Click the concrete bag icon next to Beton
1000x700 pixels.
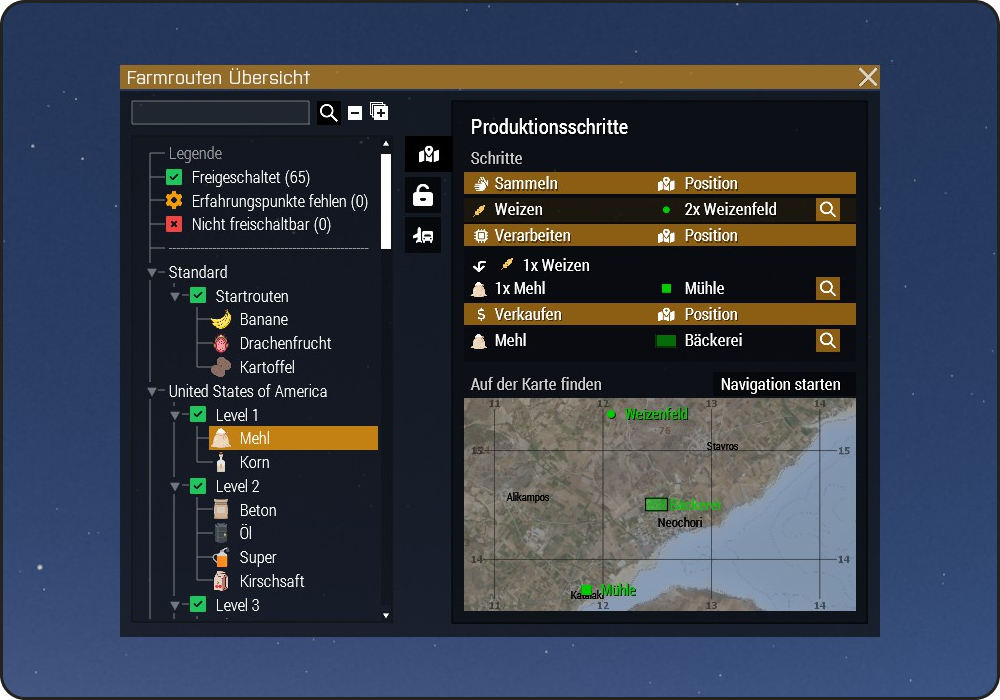[x=221, y=510]
